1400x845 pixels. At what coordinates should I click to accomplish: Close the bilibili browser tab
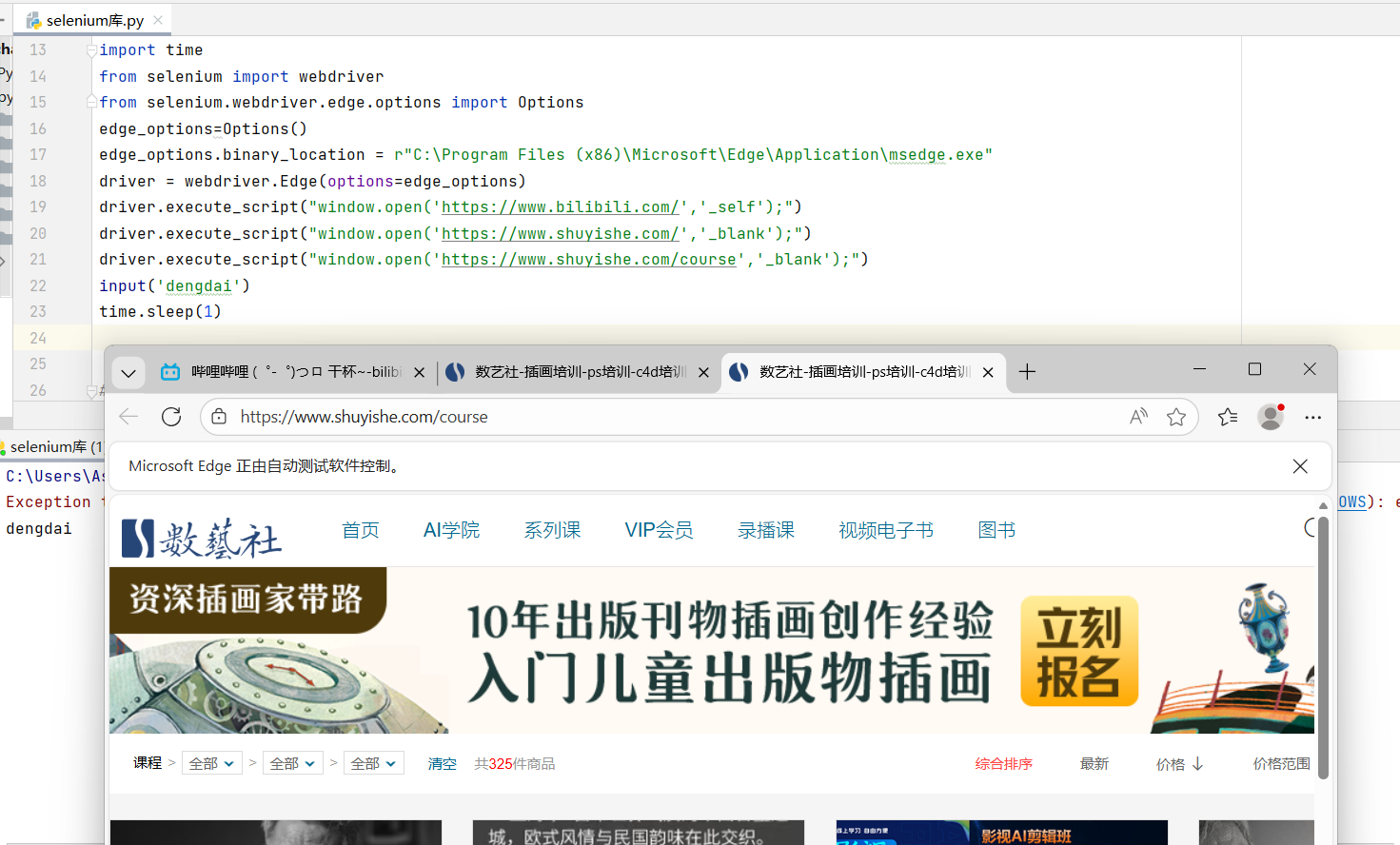click(419, 373)
